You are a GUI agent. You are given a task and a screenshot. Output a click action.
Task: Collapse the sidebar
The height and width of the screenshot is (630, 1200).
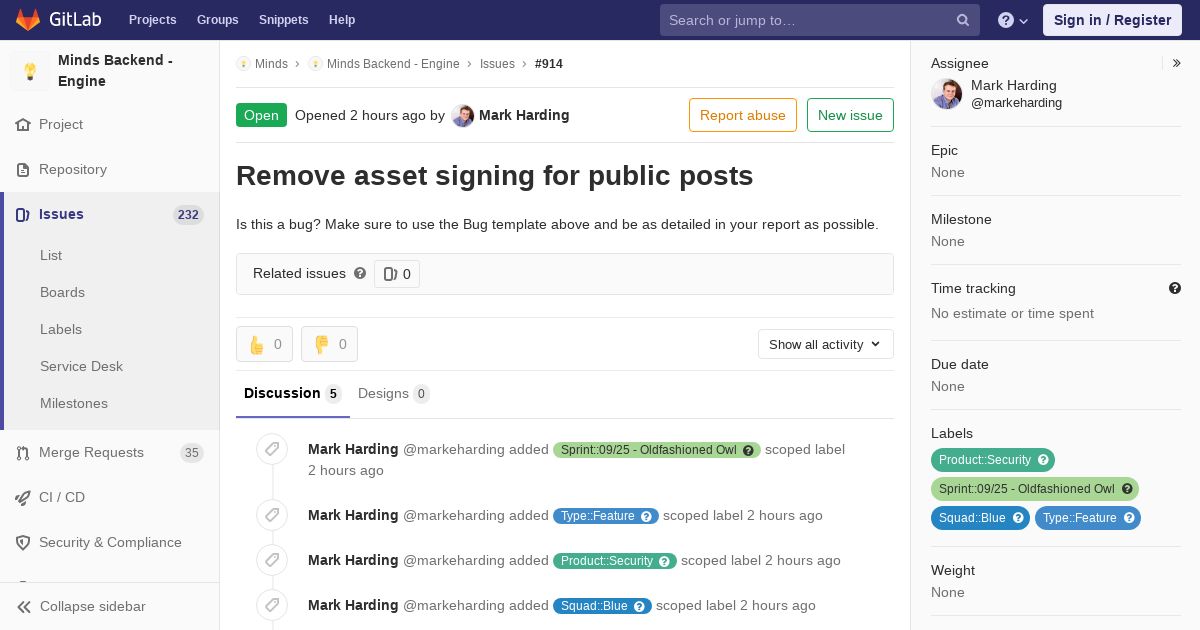tap(109, 606)
